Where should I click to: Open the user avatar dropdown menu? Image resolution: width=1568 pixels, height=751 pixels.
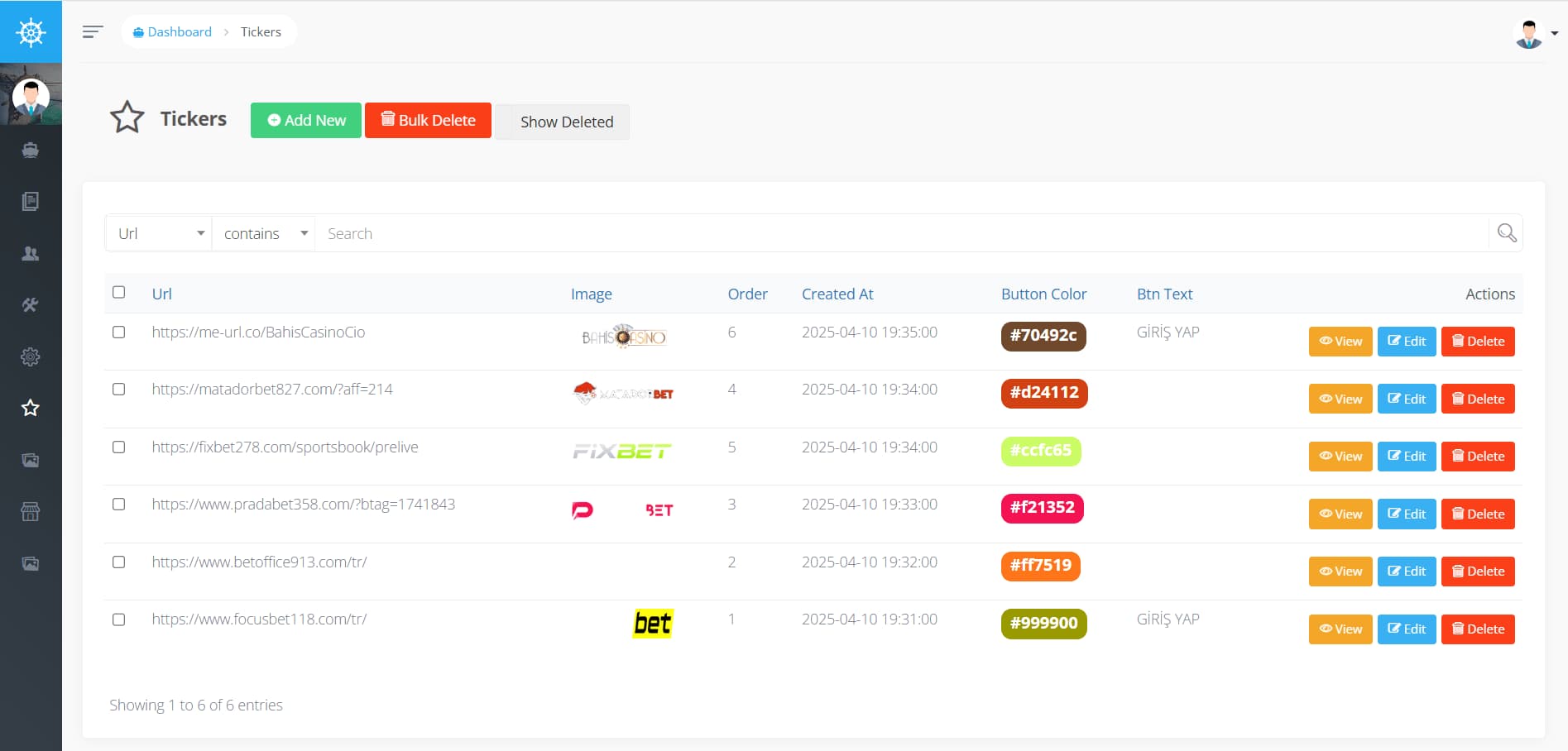pyautogui.click(x=1536, y=34)
